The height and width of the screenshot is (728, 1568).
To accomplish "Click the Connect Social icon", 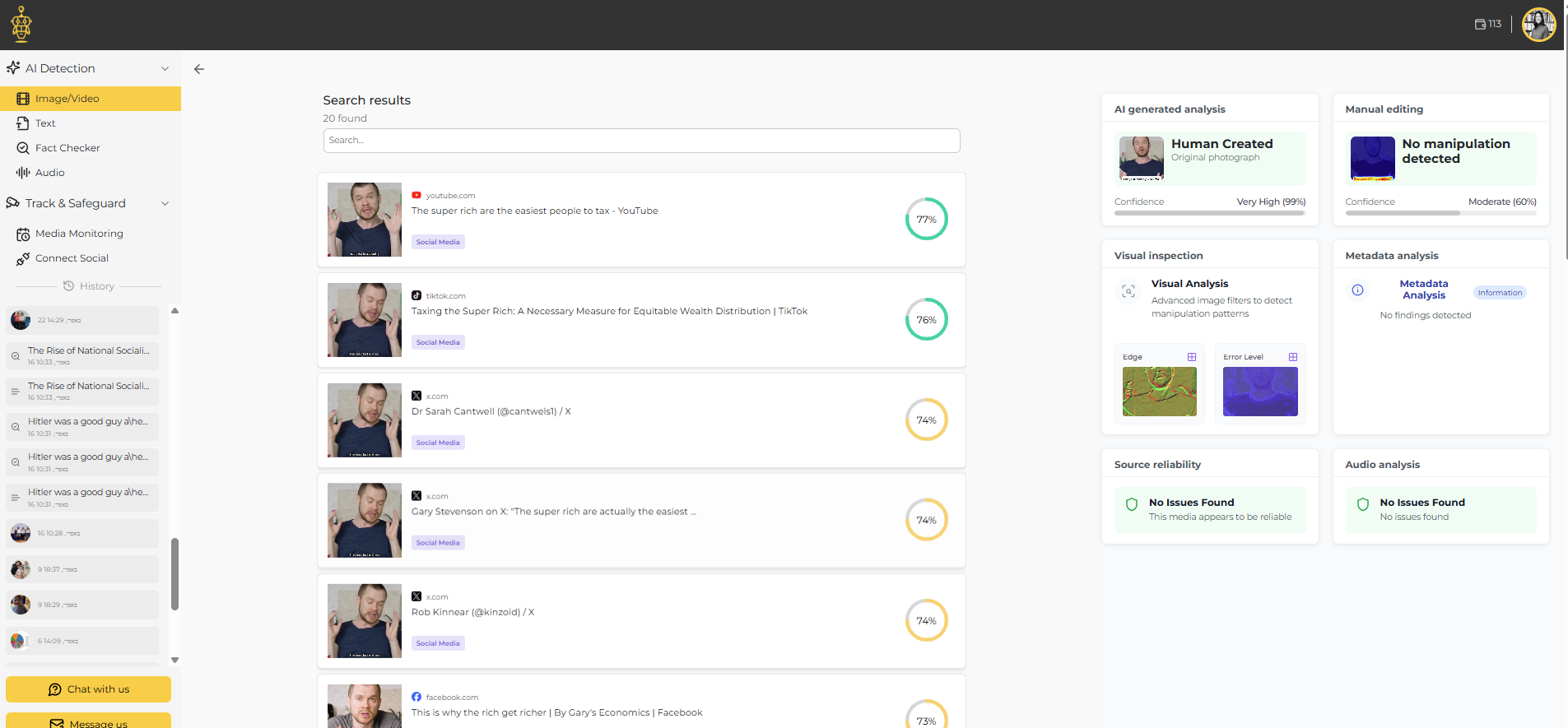I will (23, 259).
